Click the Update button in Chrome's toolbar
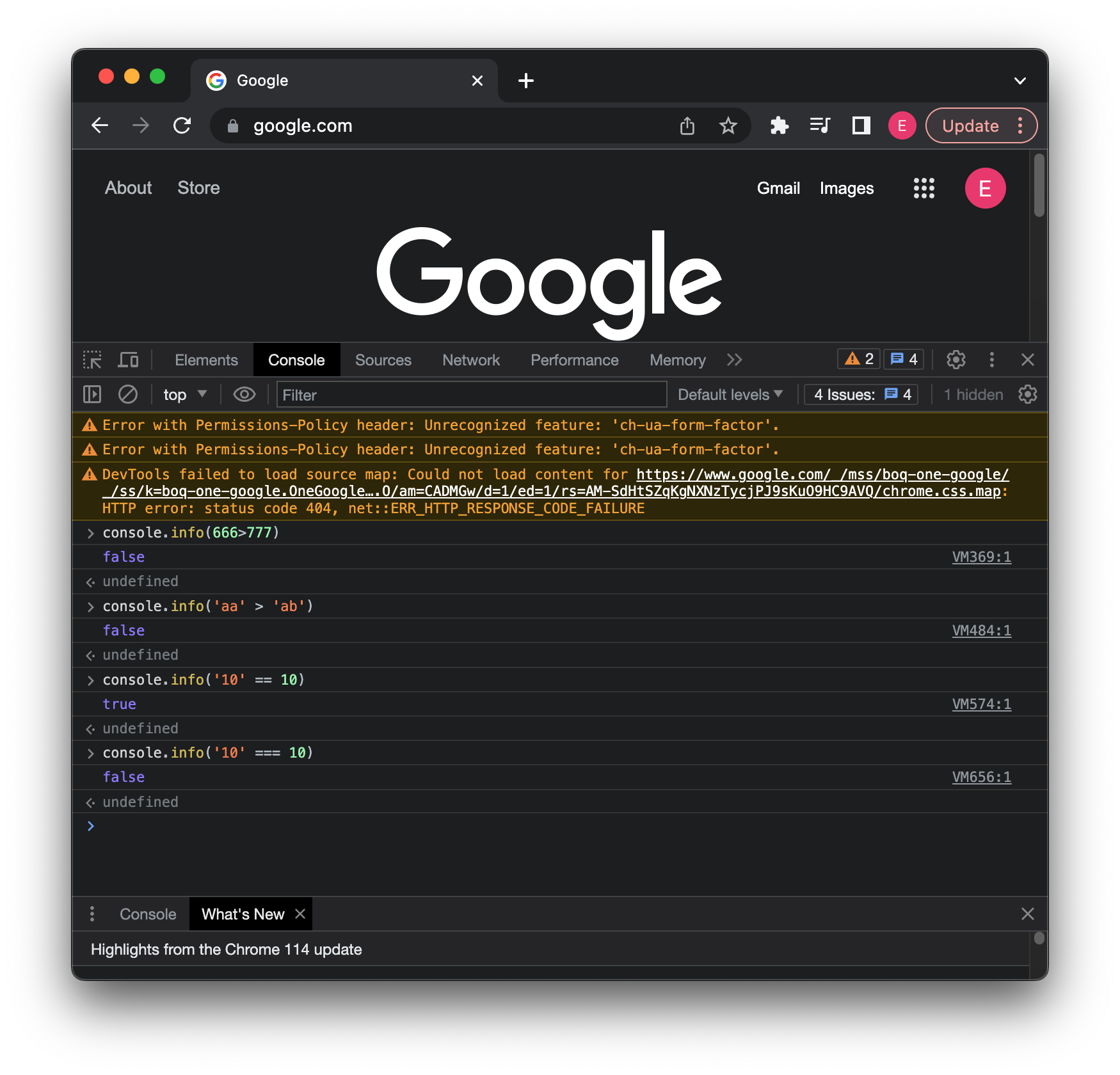Screen dimensions: 1120x1075 (x=970, y=125)
